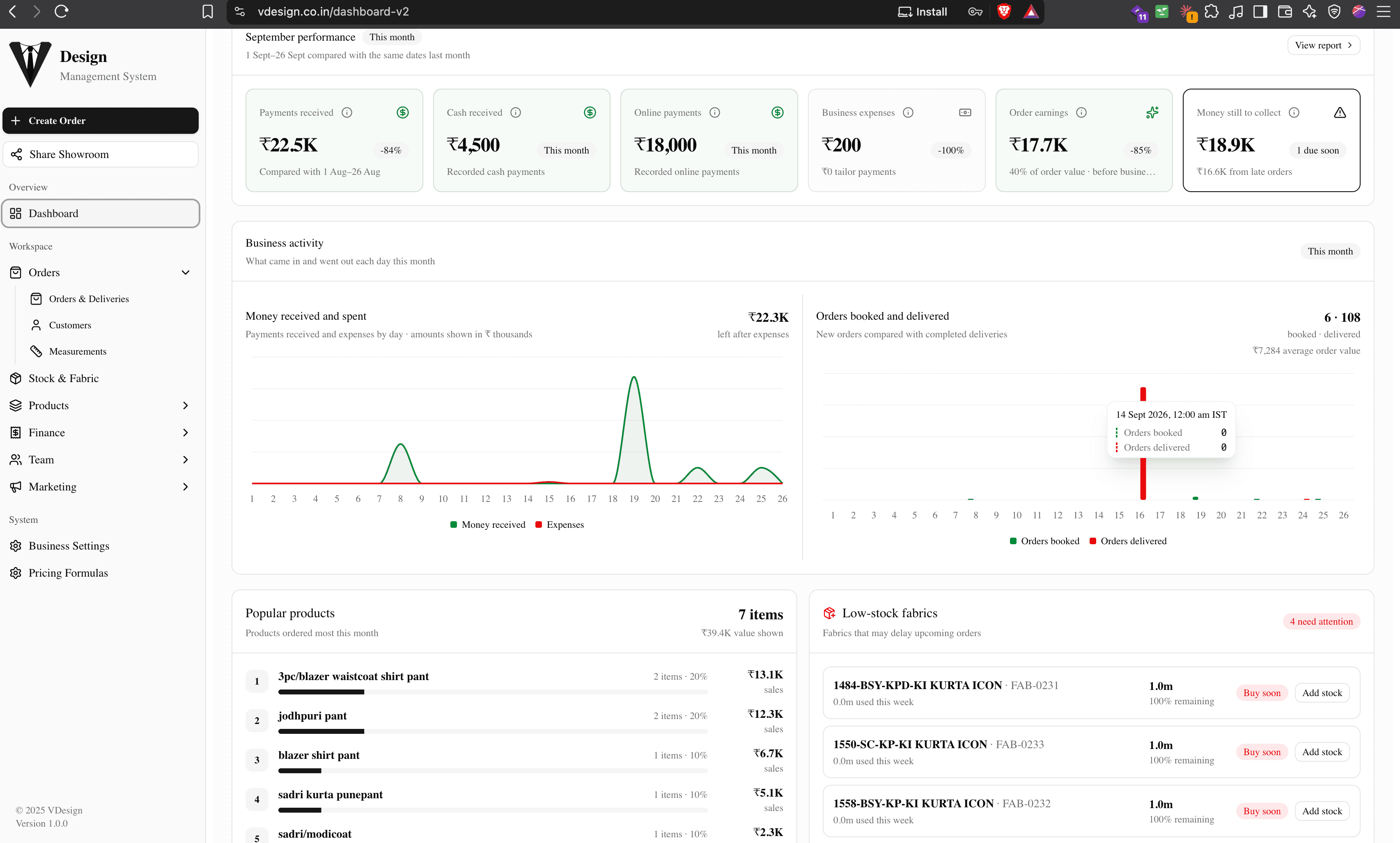Toggle Money received legend item
Viewport: 1400px width, 843px height.
[x=487, y=525]
